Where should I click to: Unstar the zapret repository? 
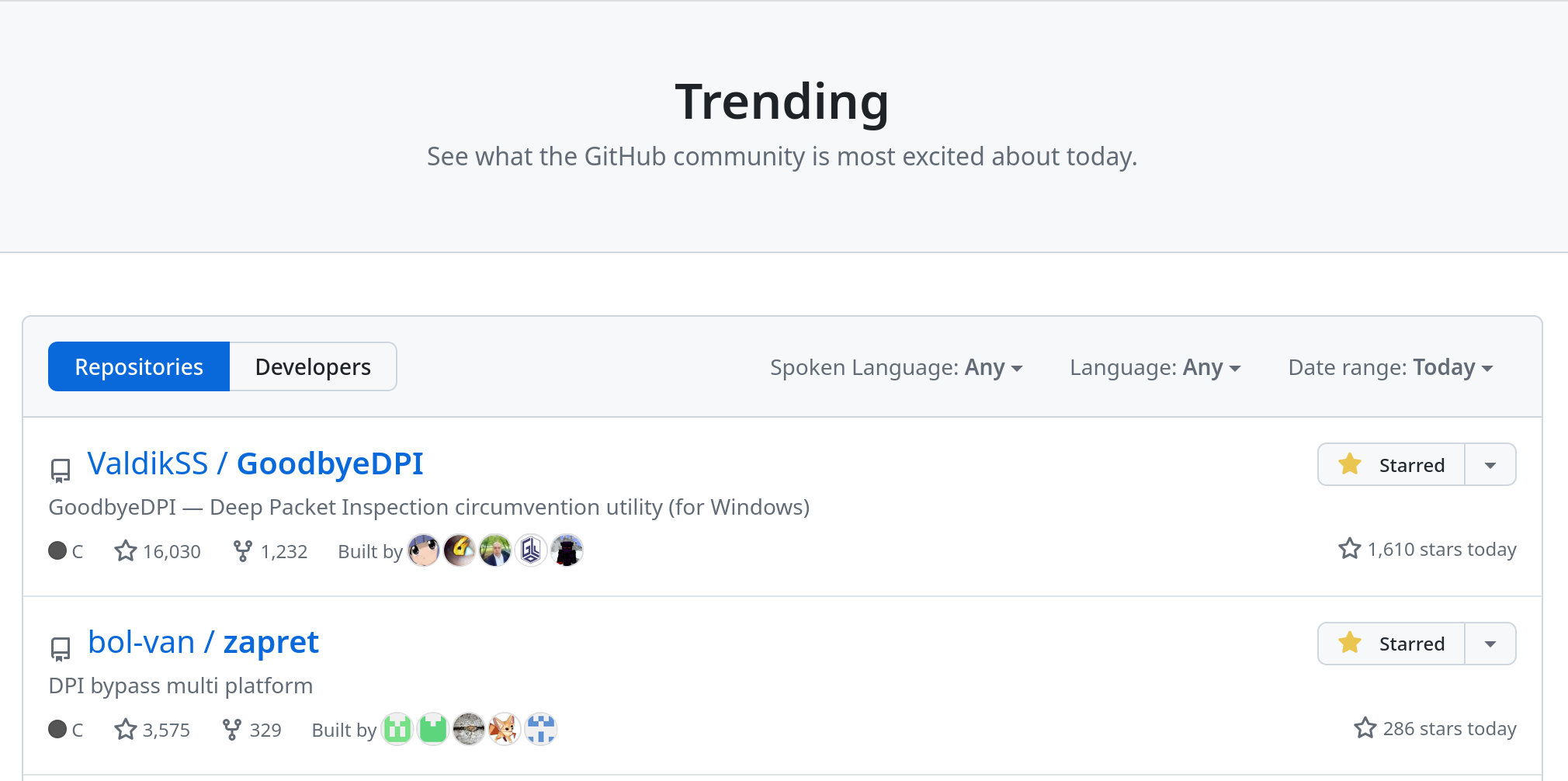click(x=1391, y=644)
